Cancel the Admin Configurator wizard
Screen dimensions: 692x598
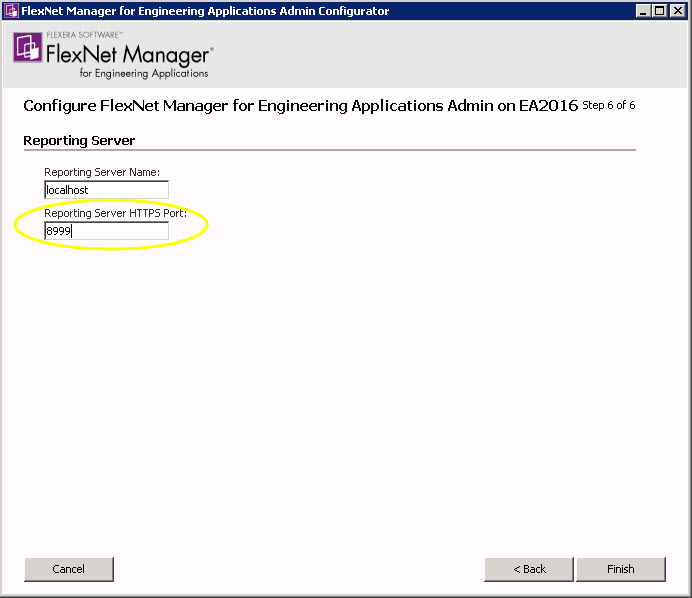(69, 569)
